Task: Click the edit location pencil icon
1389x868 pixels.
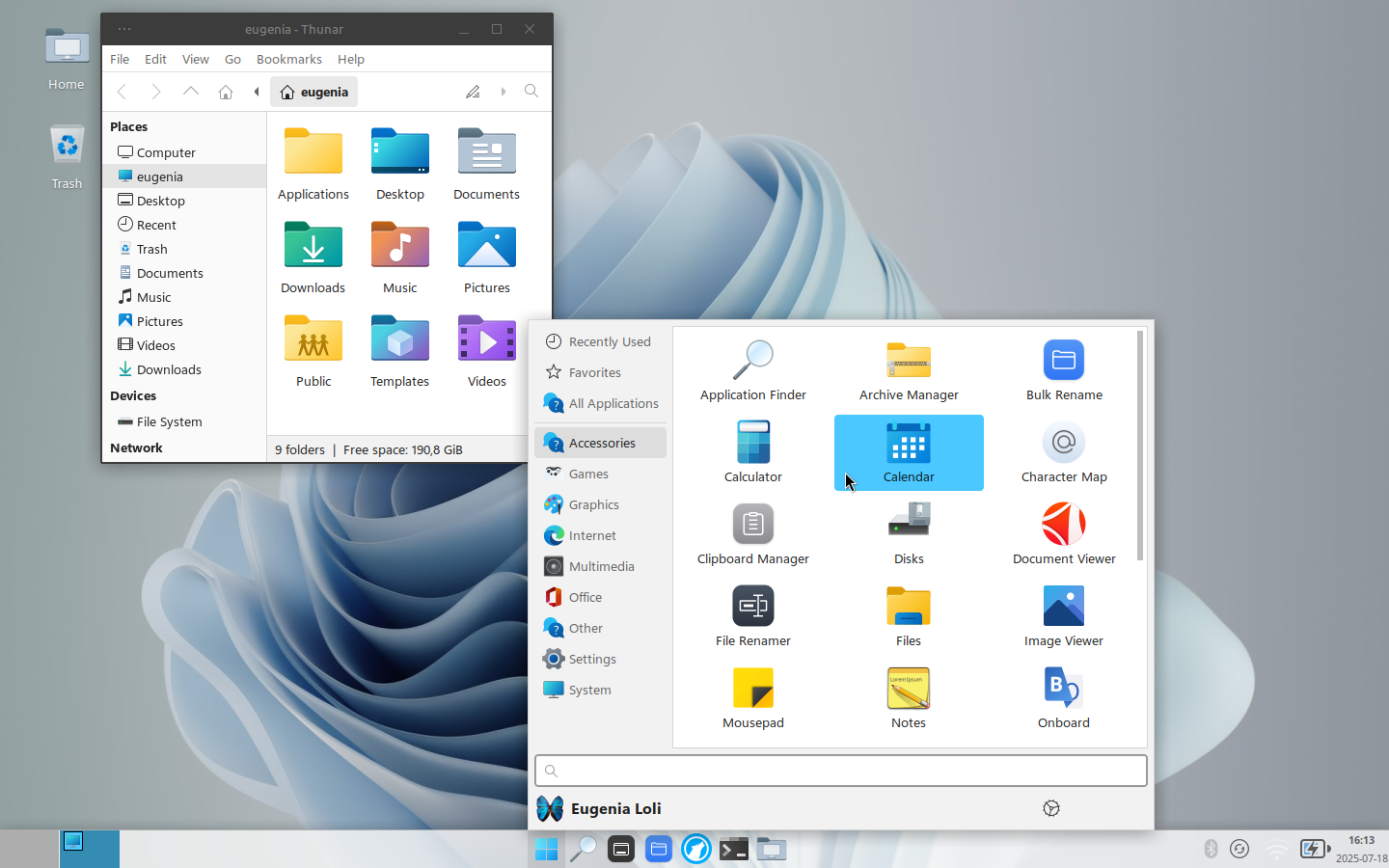Action: 473,92
